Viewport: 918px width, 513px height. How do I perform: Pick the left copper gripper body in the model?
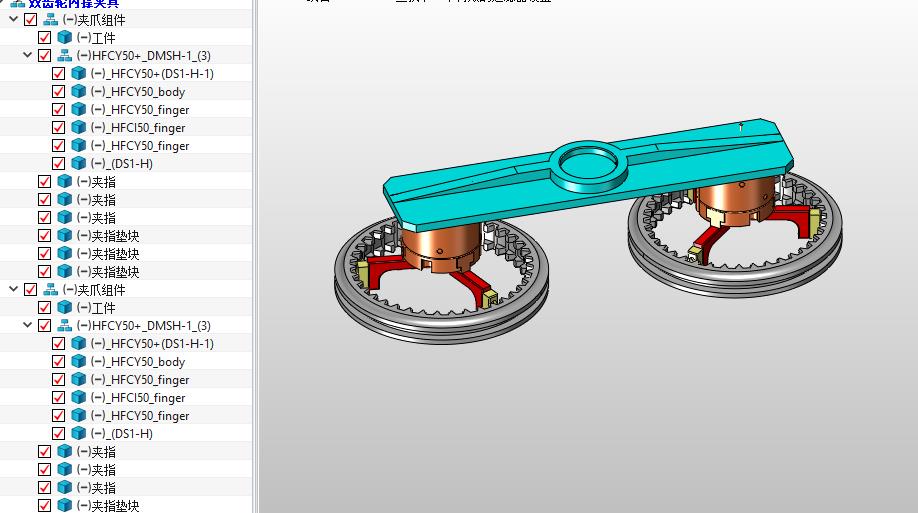(440, 243)
